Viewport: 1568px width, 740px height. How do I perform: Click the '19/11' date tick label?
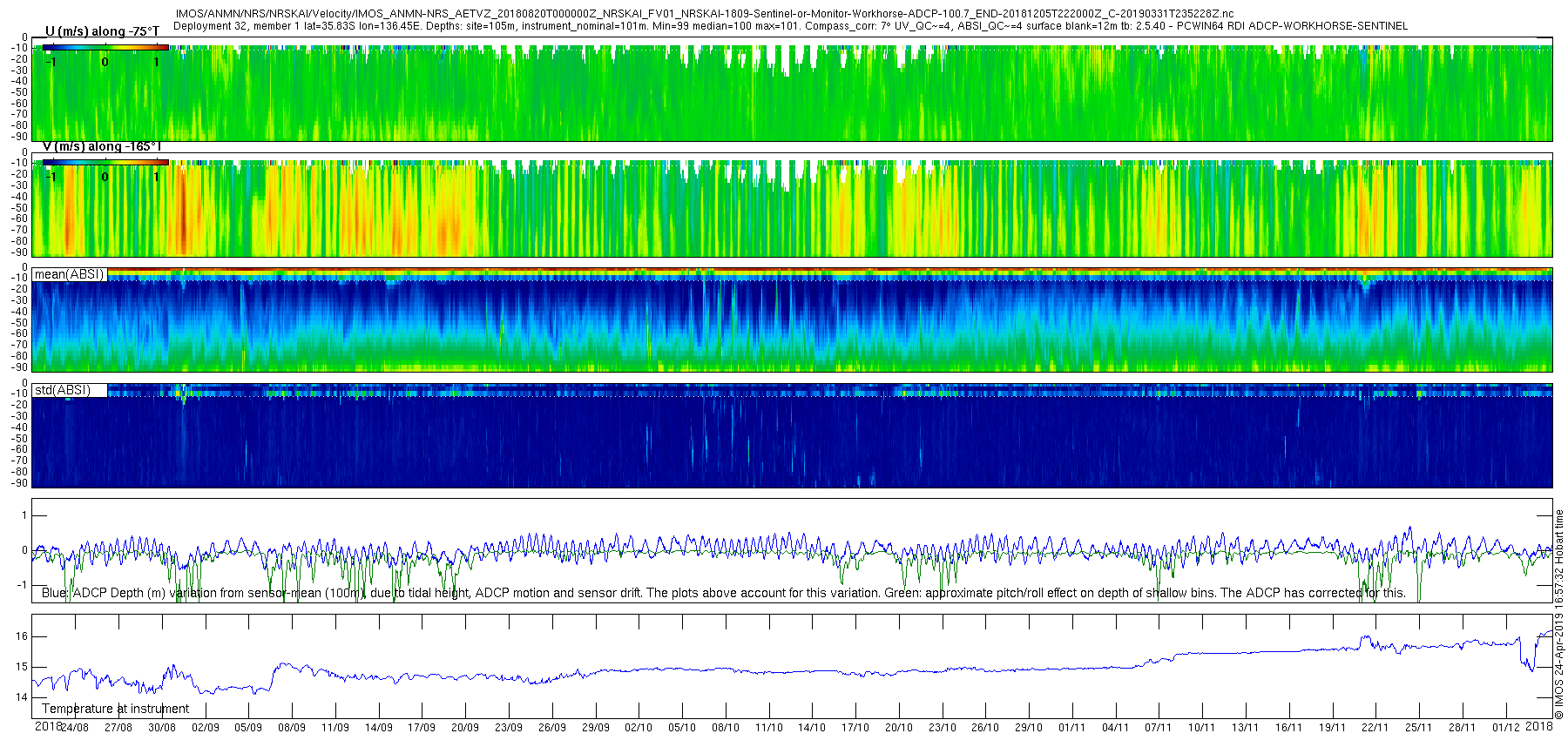click(x=1333, y=728)
